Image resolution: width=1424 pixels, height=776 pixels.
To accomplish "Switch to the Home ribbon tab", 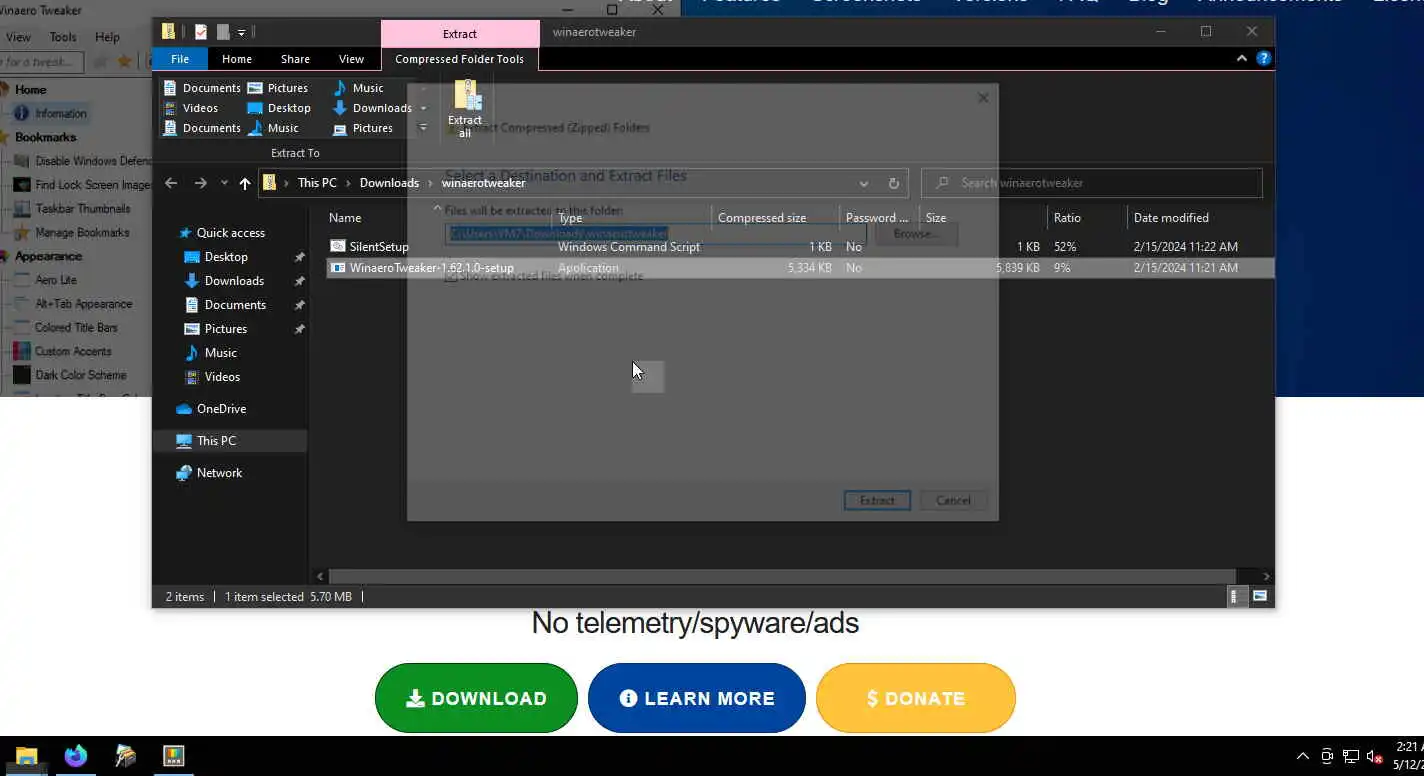I will 237,59.
